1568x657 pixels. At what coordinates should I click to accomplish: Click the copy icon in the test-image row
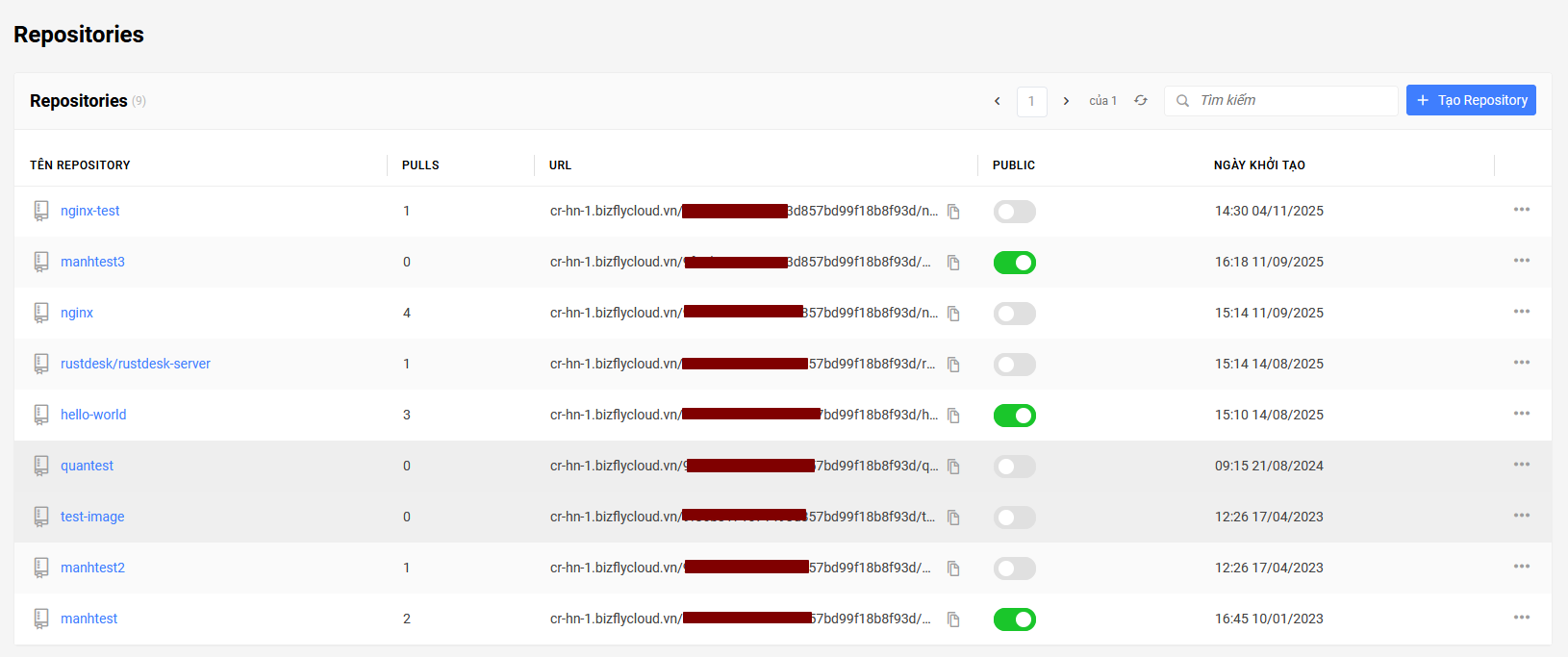953,518
